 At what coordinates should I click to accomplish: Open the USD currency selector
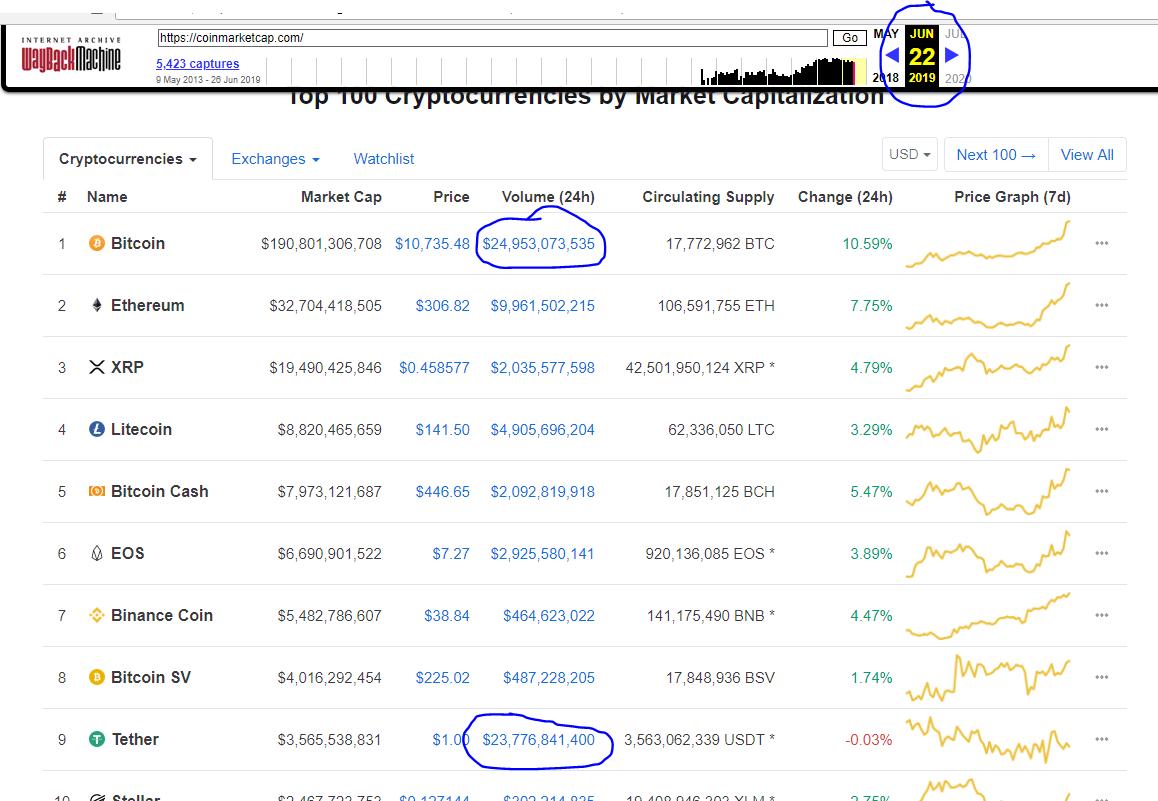click(x=909, y=154)
